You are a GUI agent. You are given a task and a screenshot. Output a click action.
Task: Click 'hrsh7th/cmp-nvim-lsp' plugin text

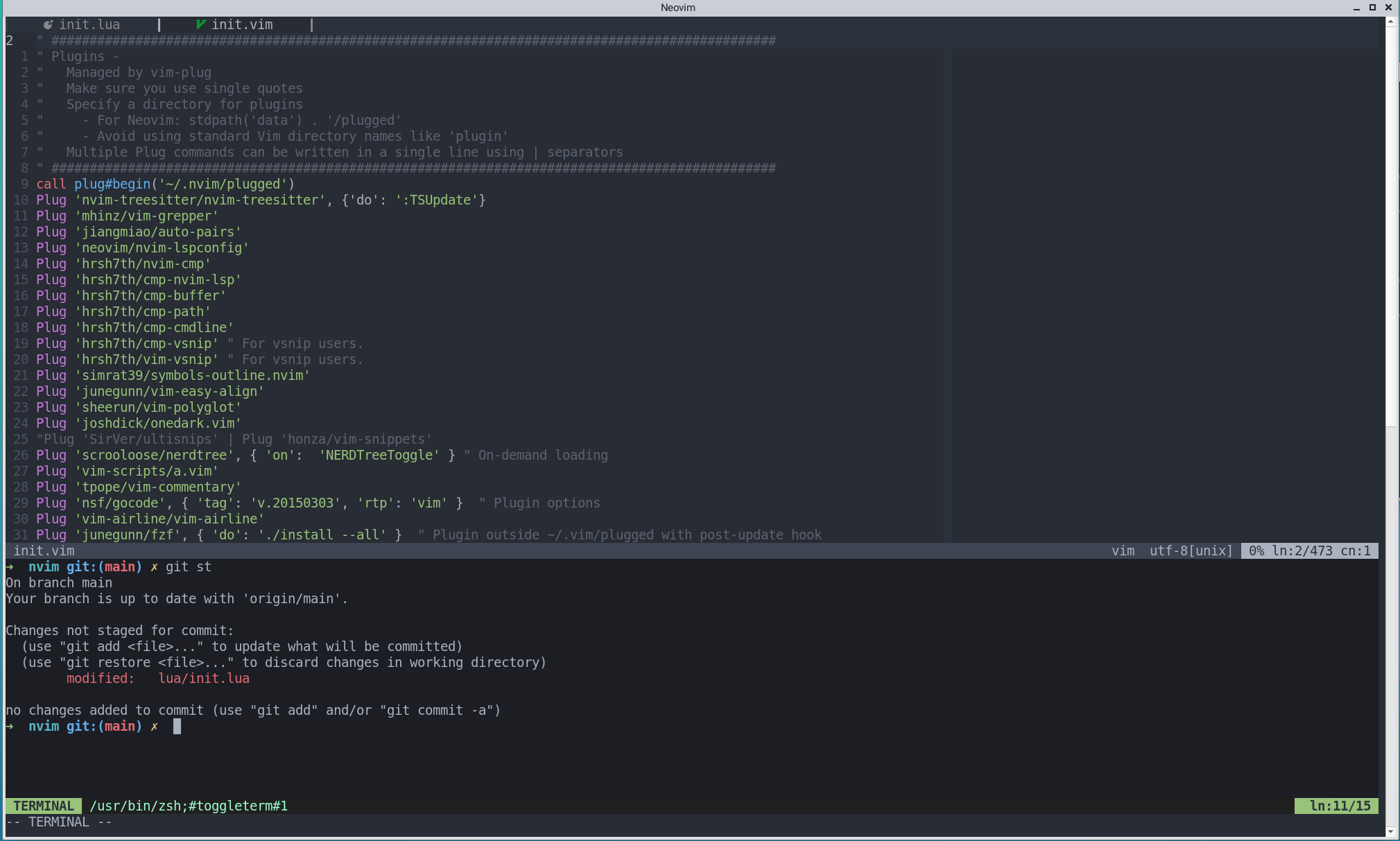[x=158, y=279]
